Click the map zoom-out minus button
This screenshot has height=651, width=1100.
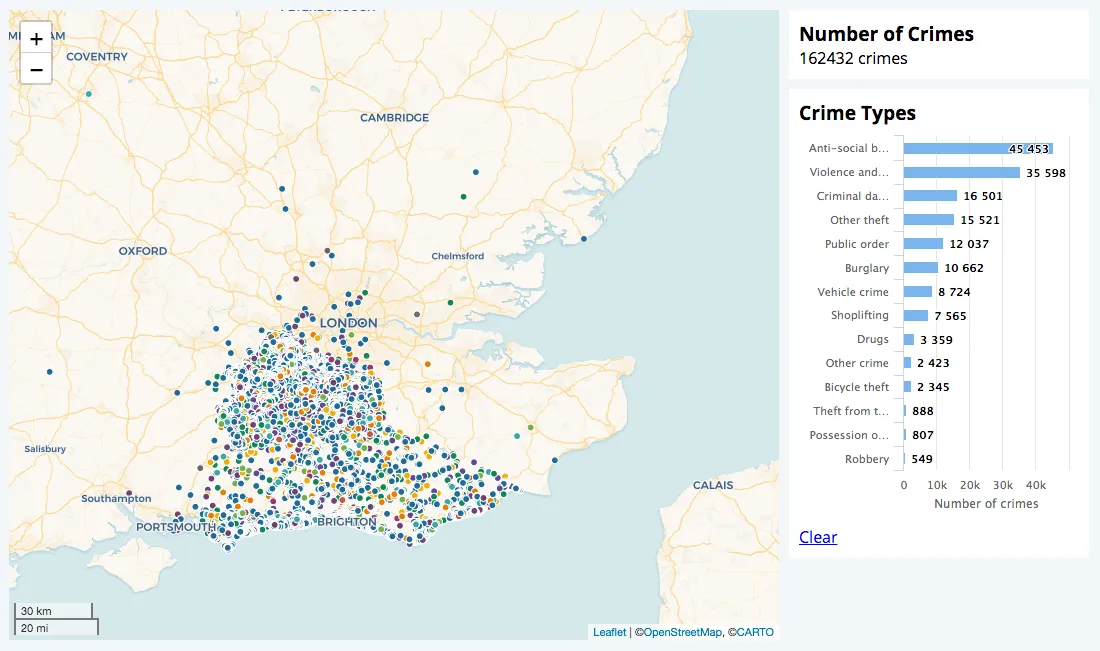pyautogui.click(x=35, y=69)
